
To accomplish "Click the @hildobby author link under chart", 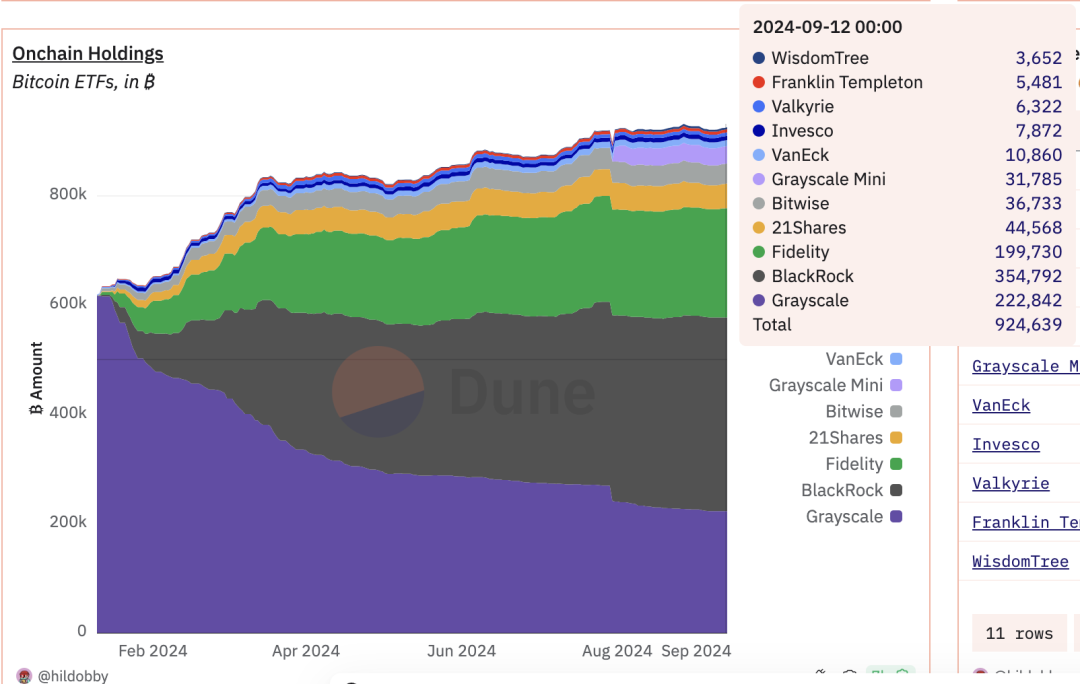I will (x=73, y=676).
